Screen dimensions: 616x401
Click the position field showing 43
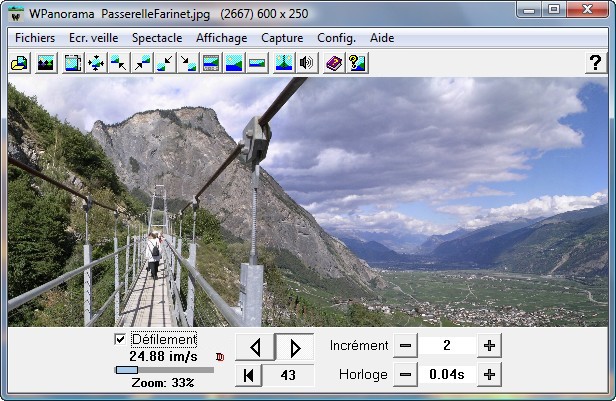(x=288, y=375)
